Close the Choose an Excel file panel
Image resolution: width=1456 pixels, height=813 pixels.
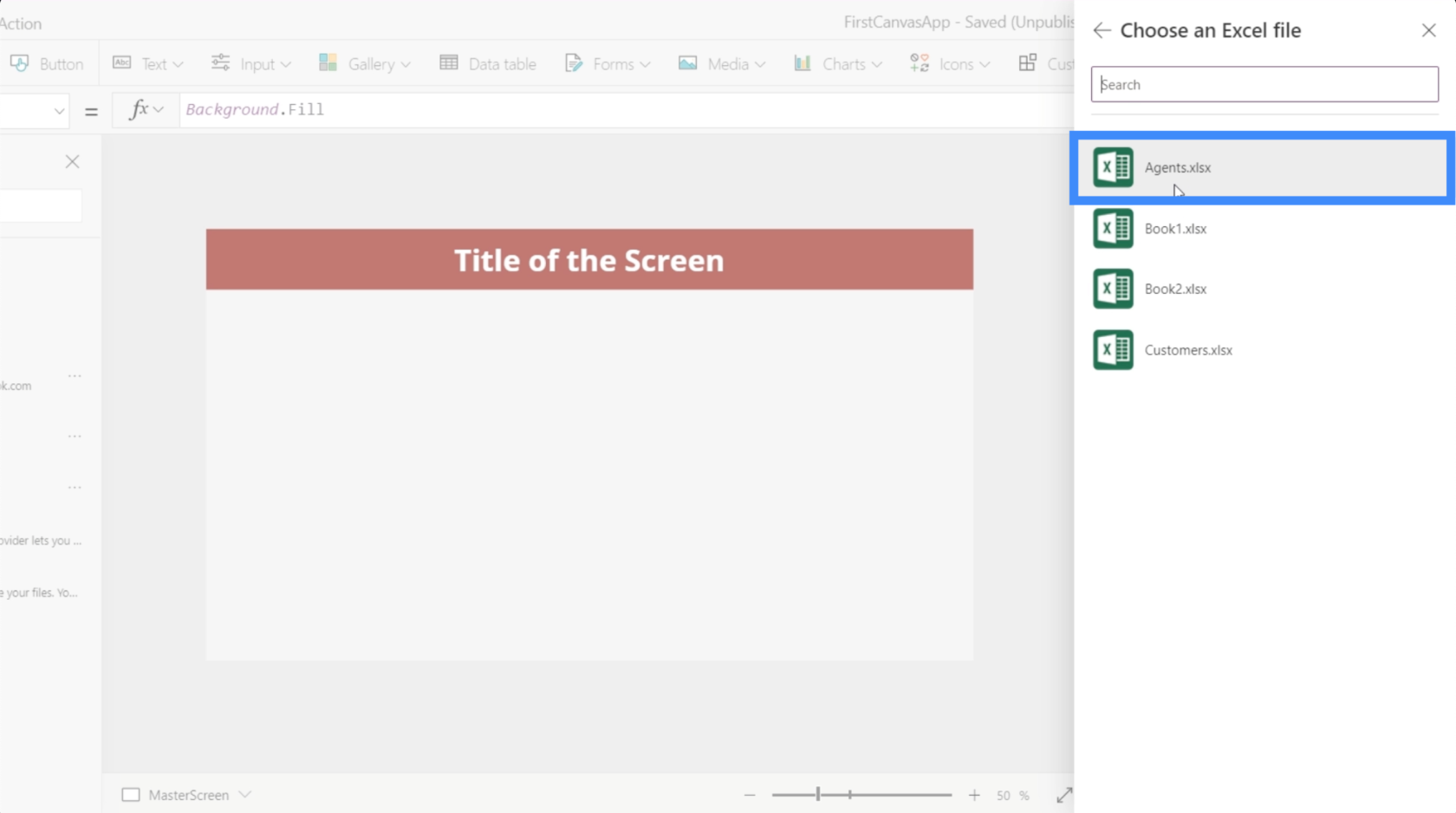1428,30
